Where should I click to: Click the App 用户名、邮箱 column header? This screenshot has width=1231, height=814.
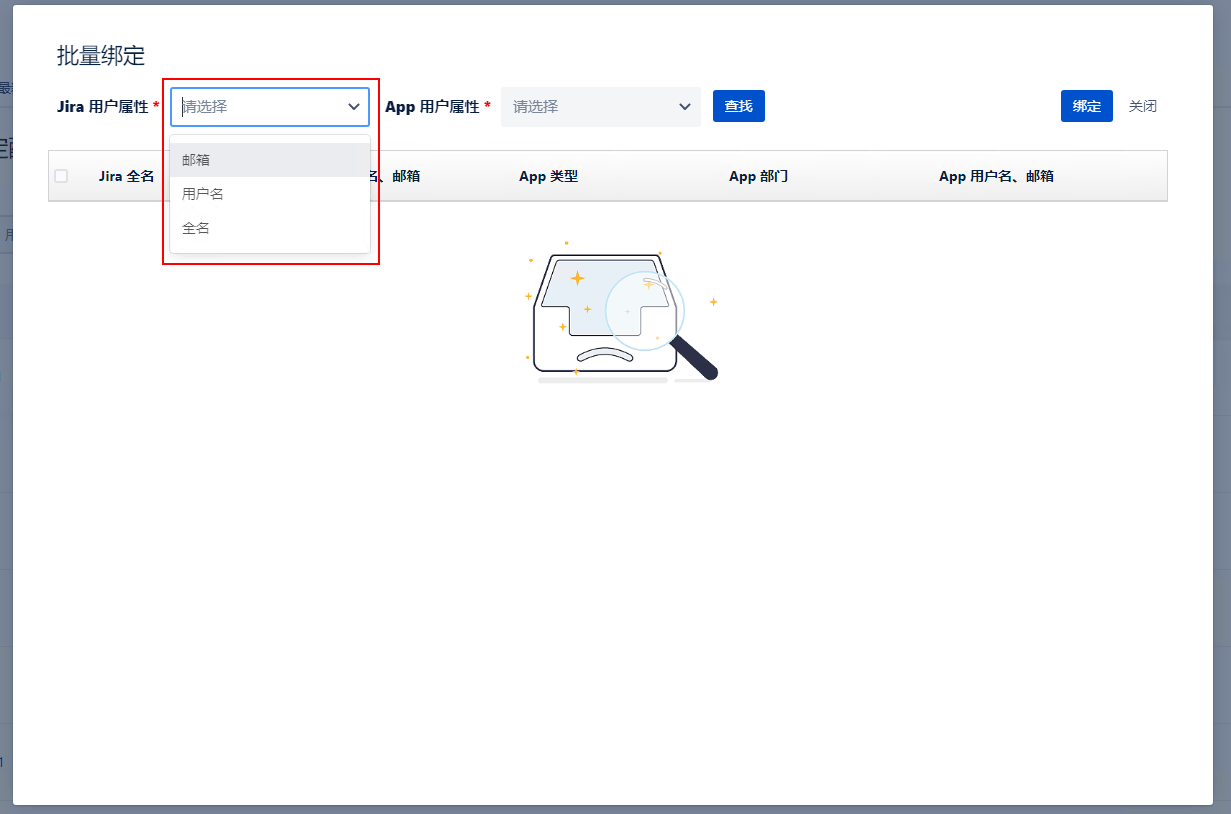996,176
